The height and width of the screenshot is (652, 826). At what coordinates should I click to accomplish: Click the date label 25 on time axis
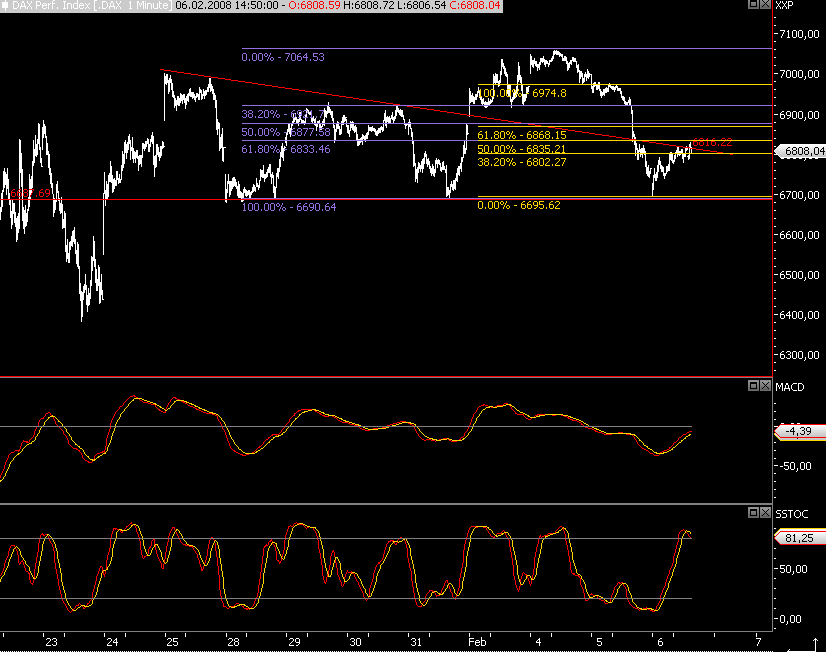point(172,642)
